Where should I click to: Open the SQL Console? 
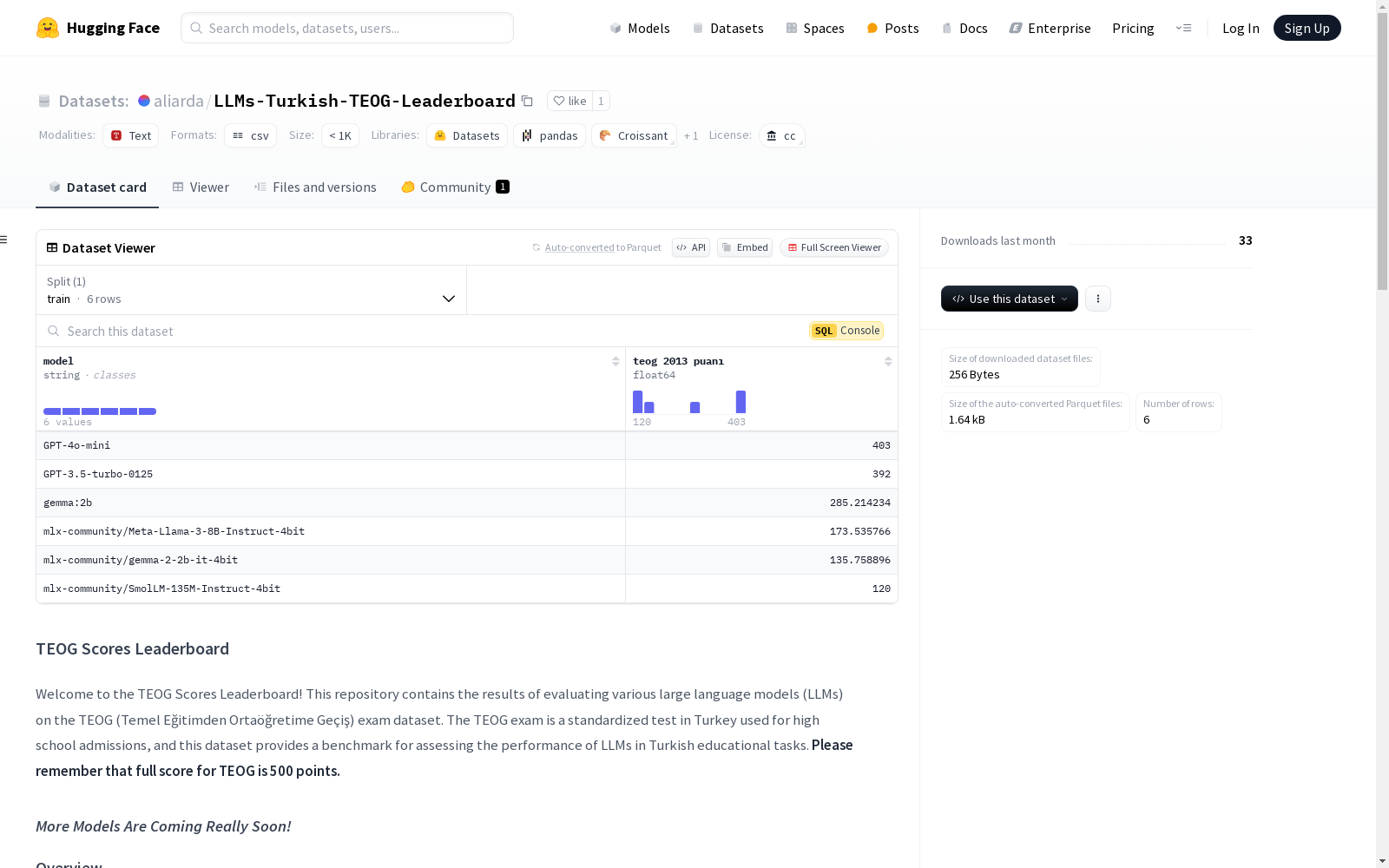(846, 331)
